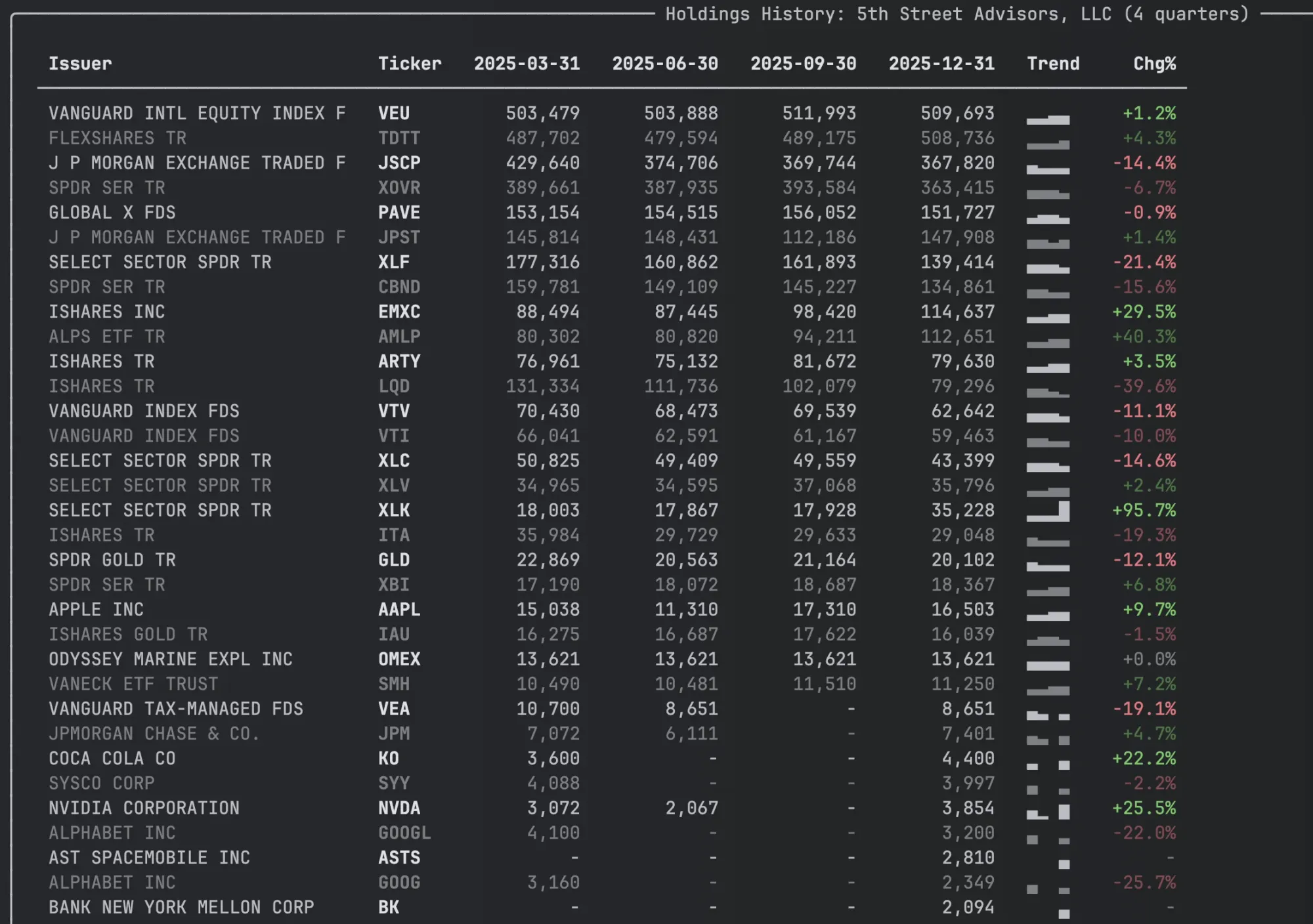Click the Chg% column header
Viewport: 1313px width, 924px height.
pos(1154,64)
